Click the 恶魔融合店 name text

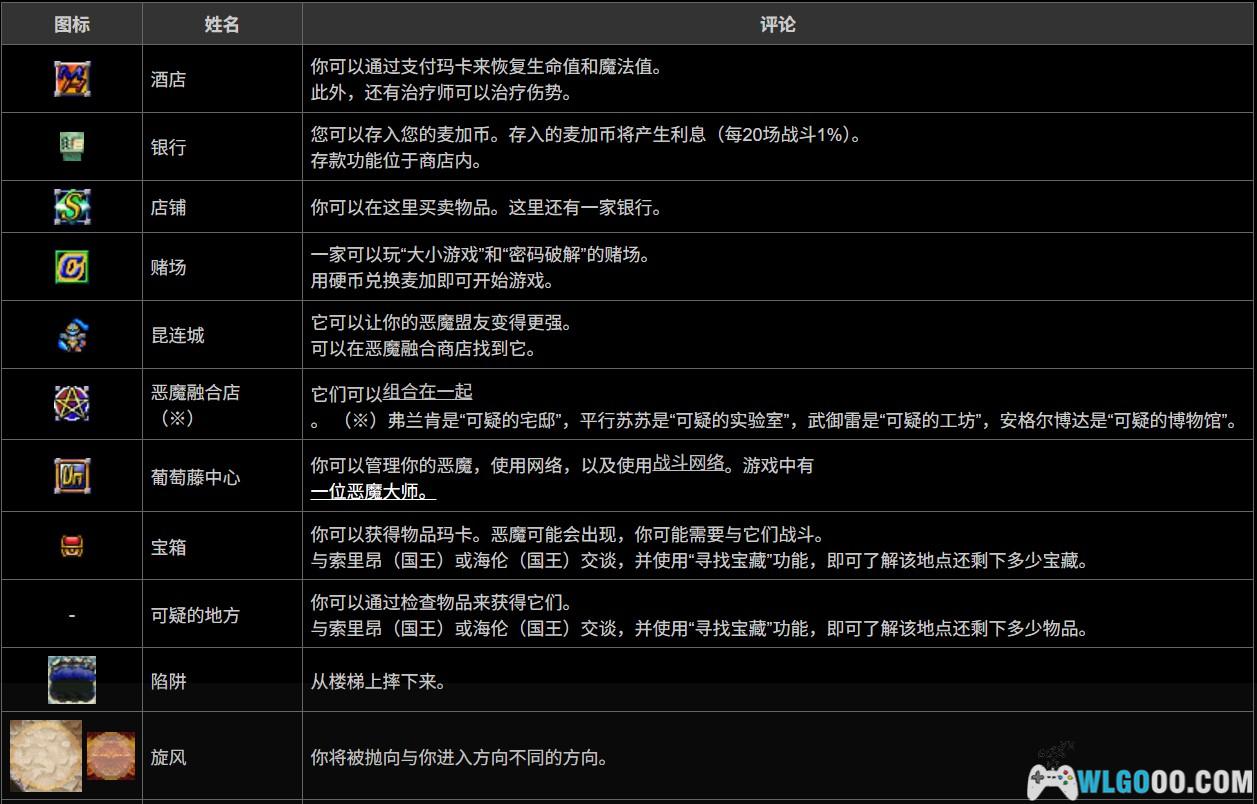(x=195, y=393)
